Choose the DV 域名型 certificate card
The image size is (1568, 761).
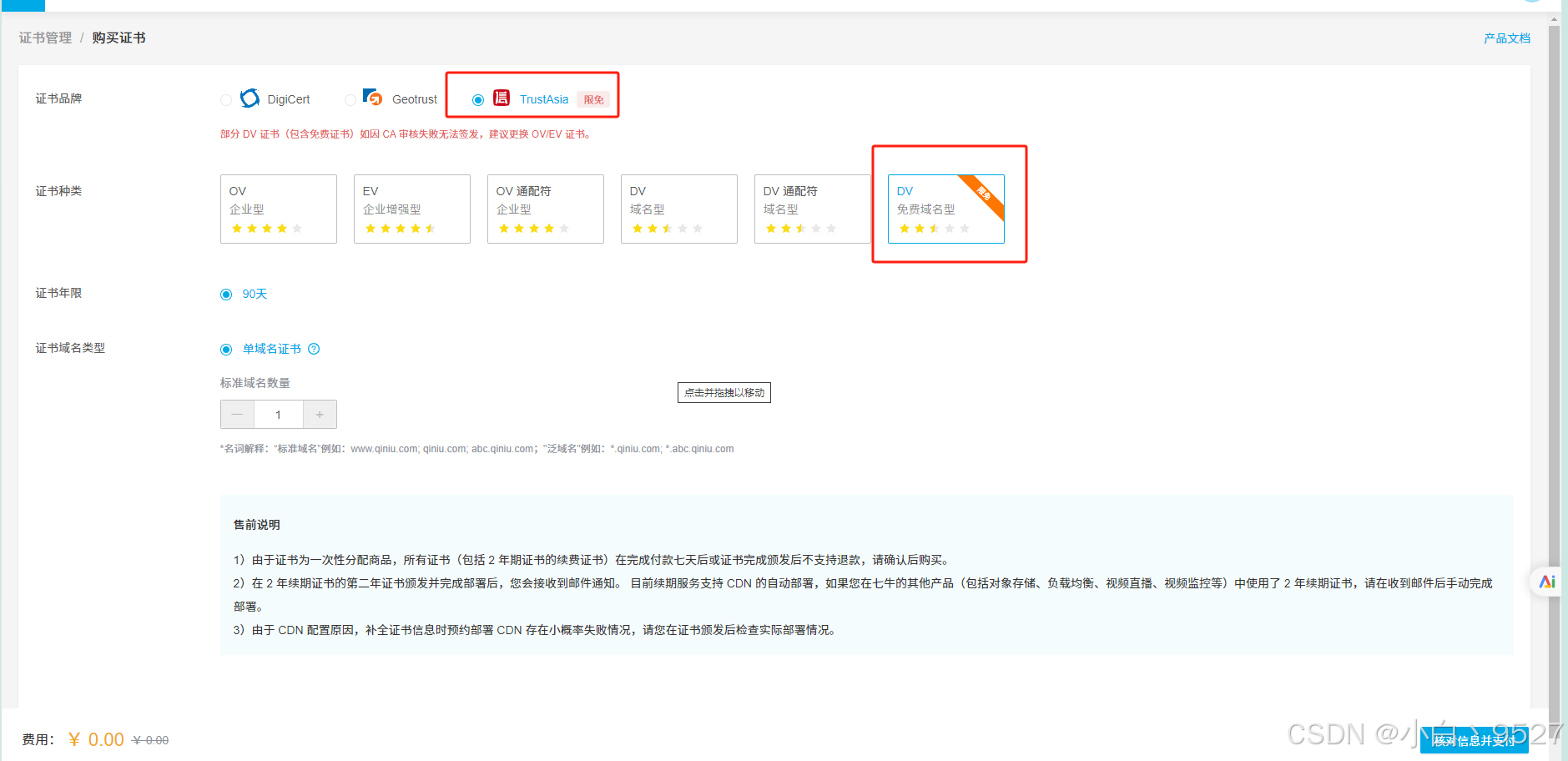pos(679,209)
